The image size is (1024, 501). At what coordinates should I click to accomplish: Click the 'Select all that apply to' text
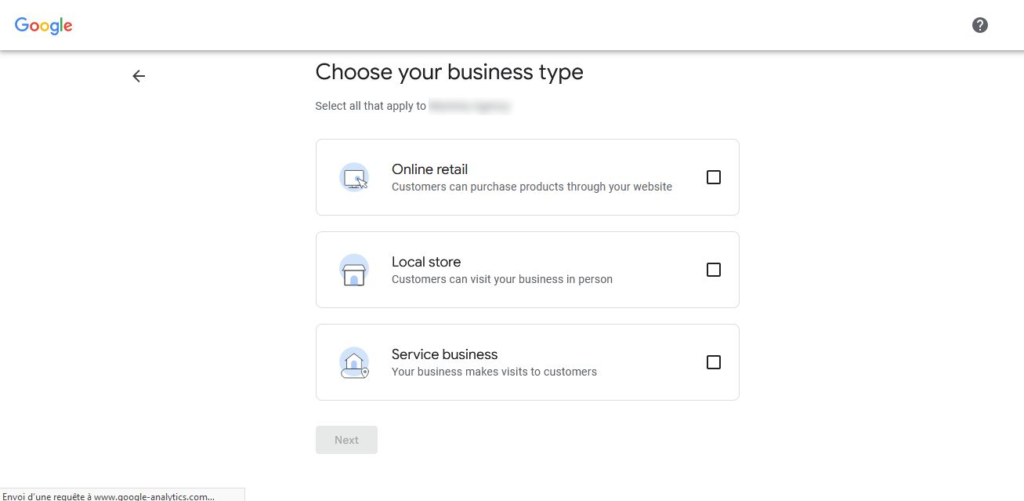pos(371,106)
